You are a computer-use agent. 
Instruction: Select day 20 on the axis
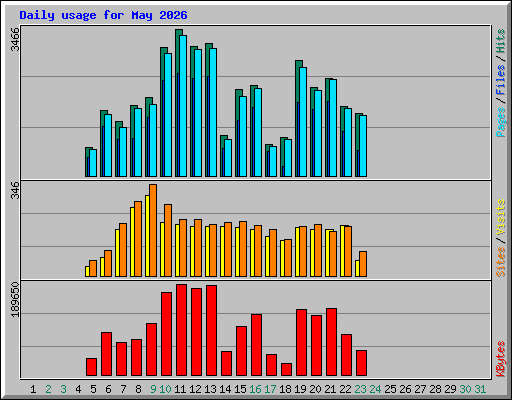tap(315, 389)
